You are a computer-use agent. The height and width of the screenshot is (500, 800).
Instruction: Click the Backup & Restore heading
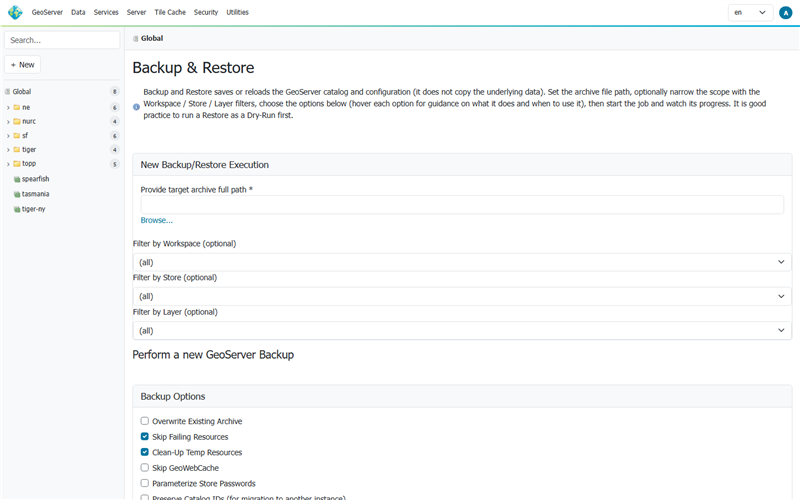(193, 68)
